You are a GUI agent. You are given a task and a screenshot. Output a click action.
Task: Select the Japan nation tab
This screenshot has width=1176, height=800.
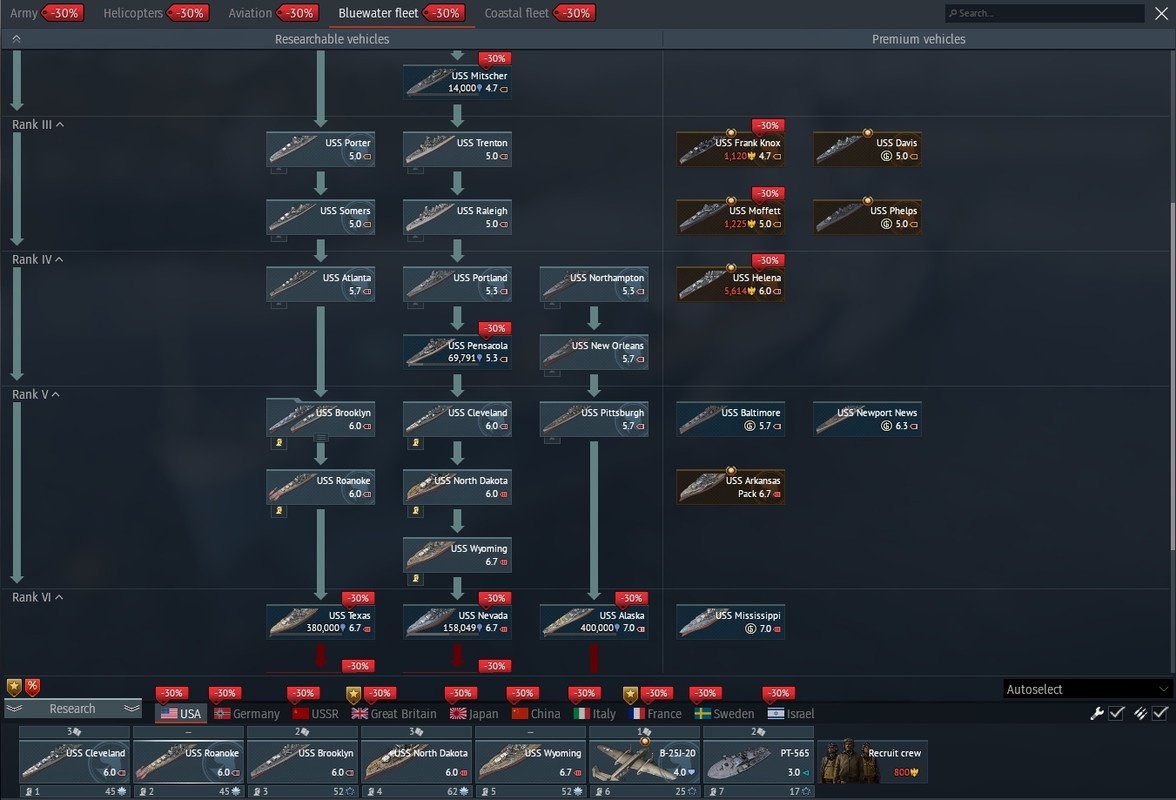pyautogui.click(x=474, y=714)
